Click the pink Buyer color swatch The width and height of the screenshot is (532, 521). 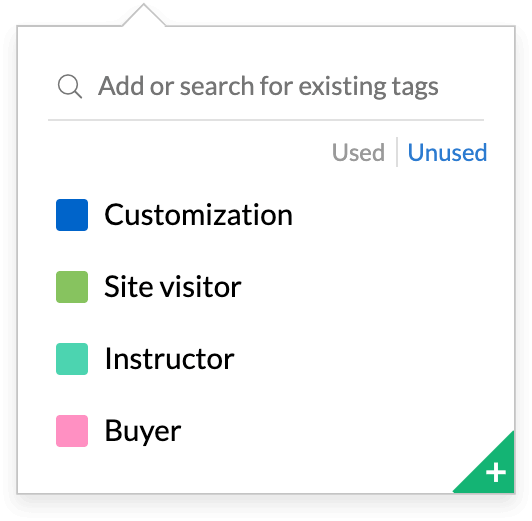[x=72, y=431]
